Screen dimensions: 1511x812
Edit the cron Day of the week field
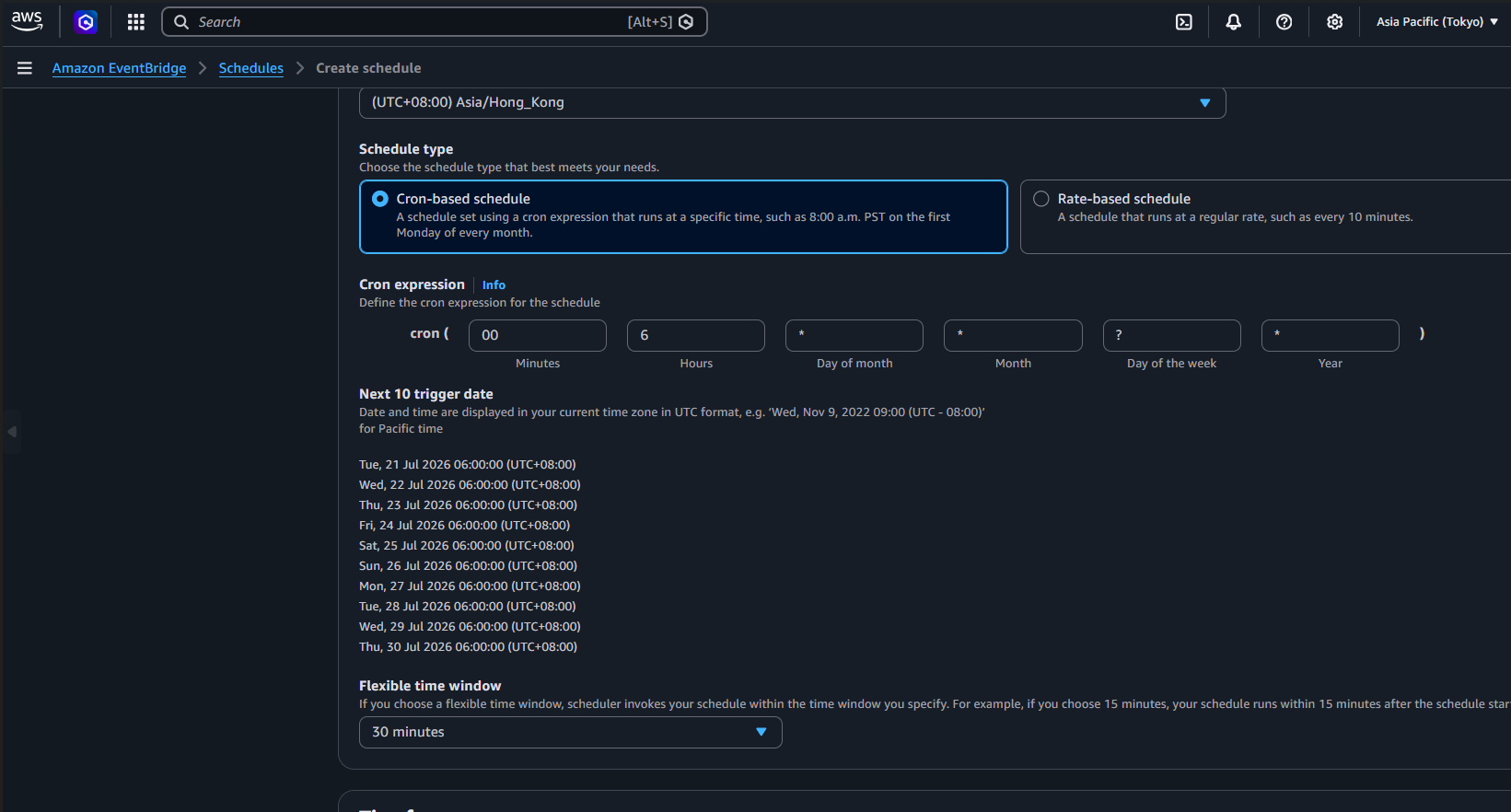(1172, 335)
